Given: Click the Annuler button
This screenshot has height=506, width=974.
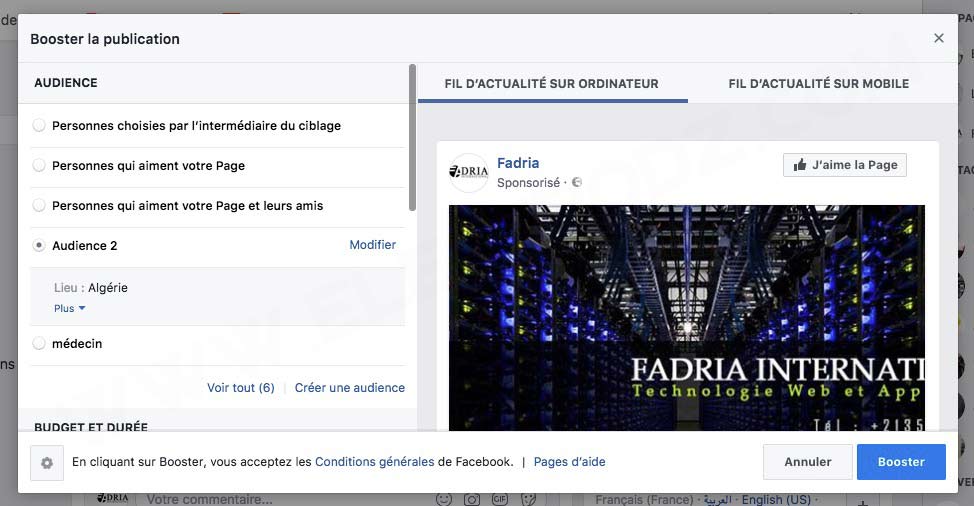Looking at the screenshot, I should (808, 462).
